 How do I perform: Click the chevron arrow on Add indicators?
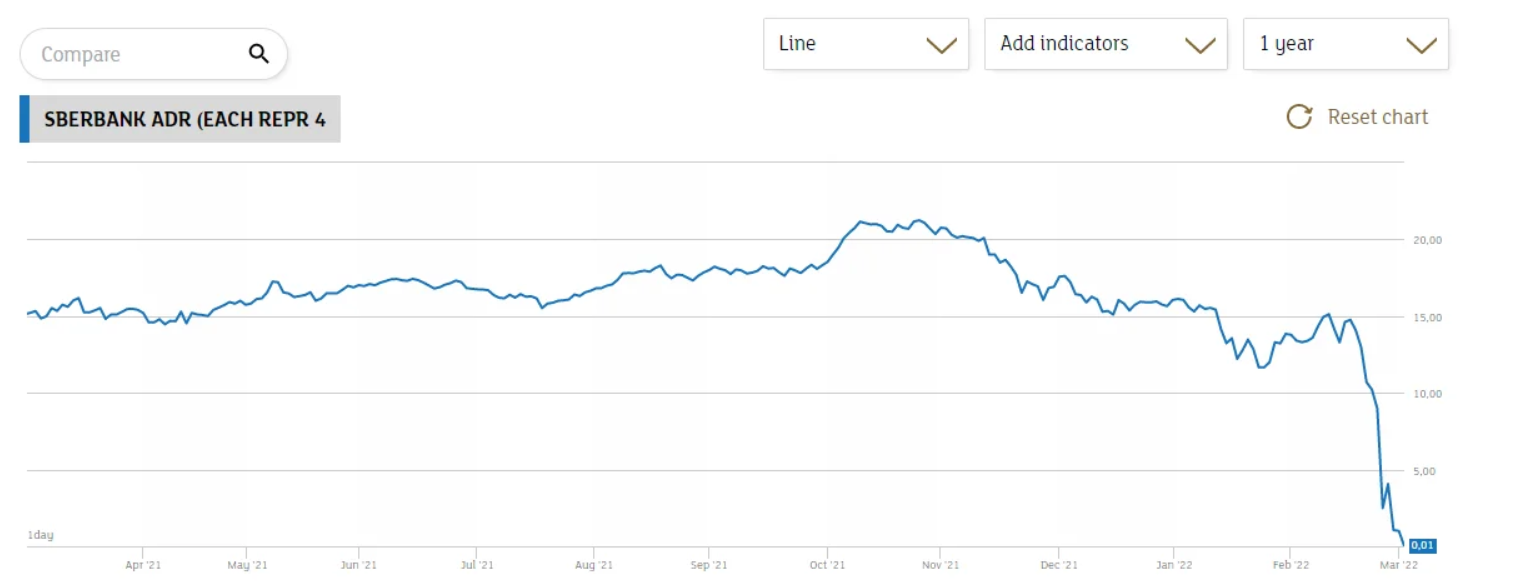pos(1199,45)
